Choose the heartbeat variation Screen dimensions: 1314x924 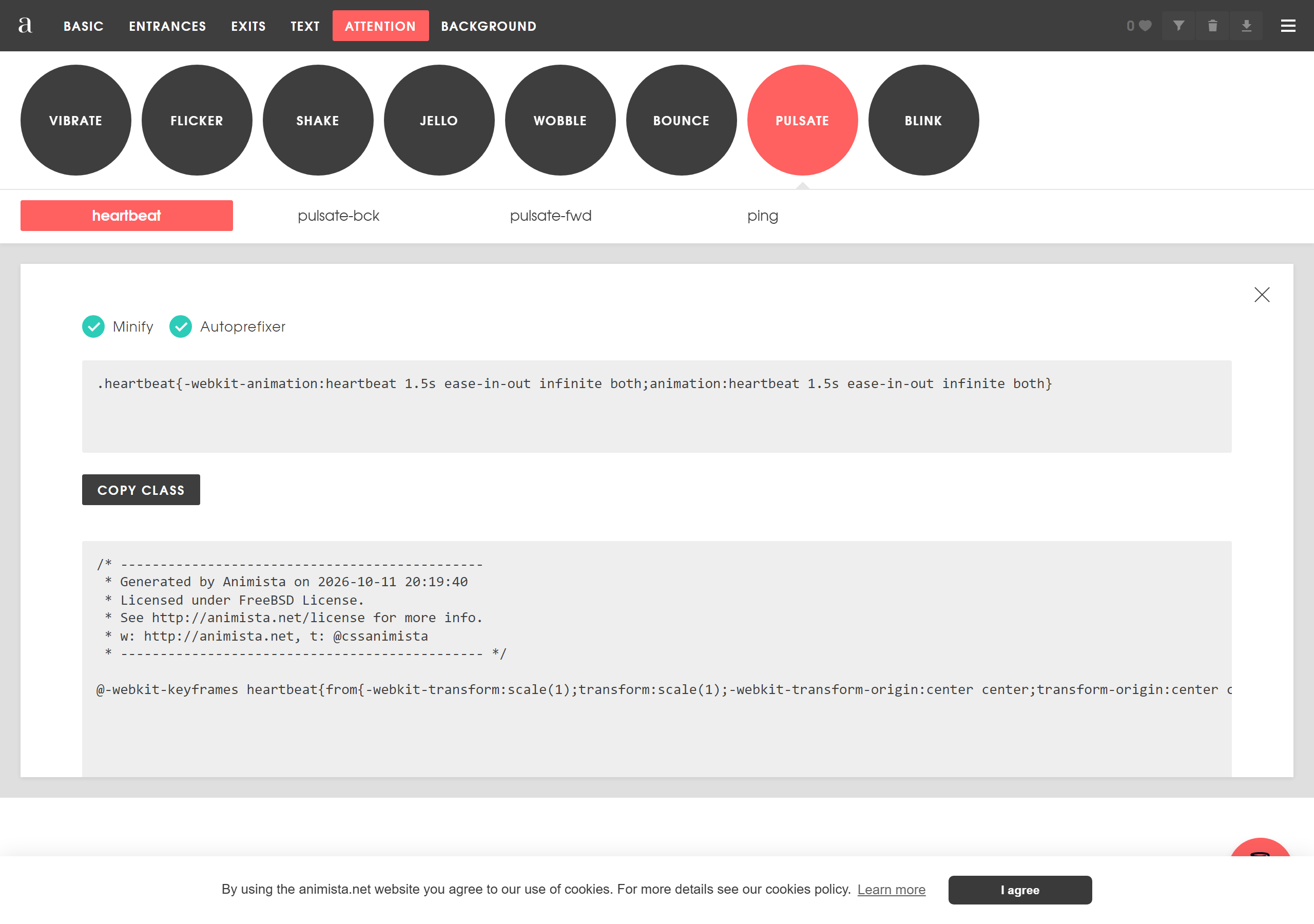coord(126,216)
